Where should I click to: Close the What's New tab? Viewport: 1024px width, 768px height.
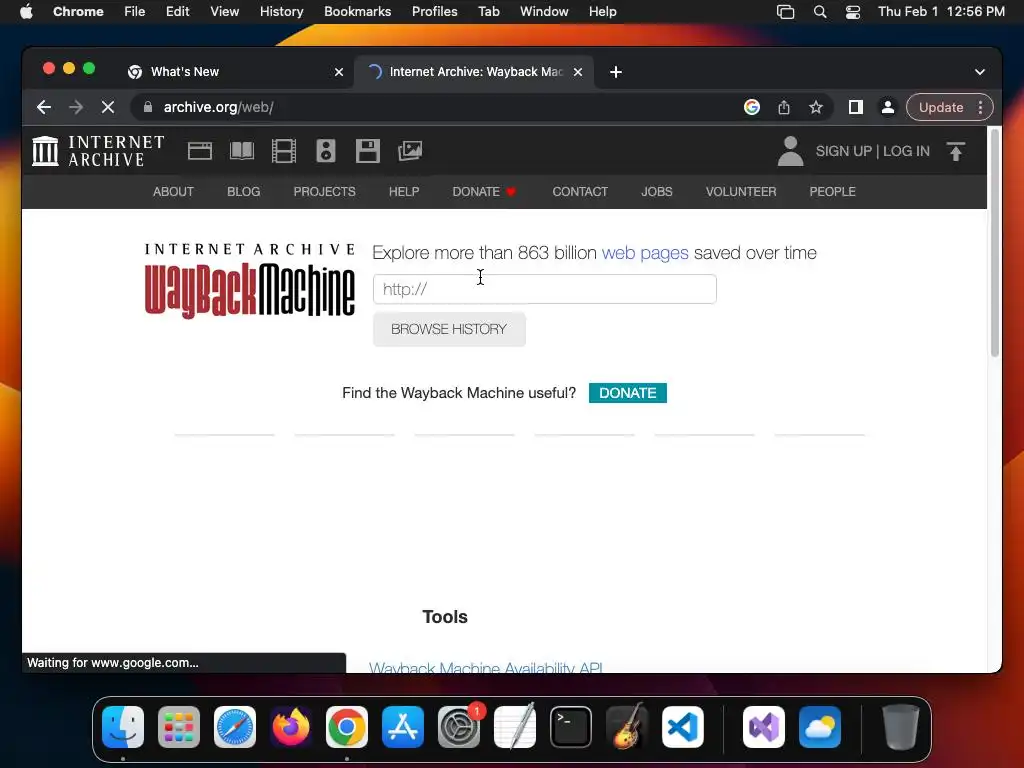[x=339, y=72]
